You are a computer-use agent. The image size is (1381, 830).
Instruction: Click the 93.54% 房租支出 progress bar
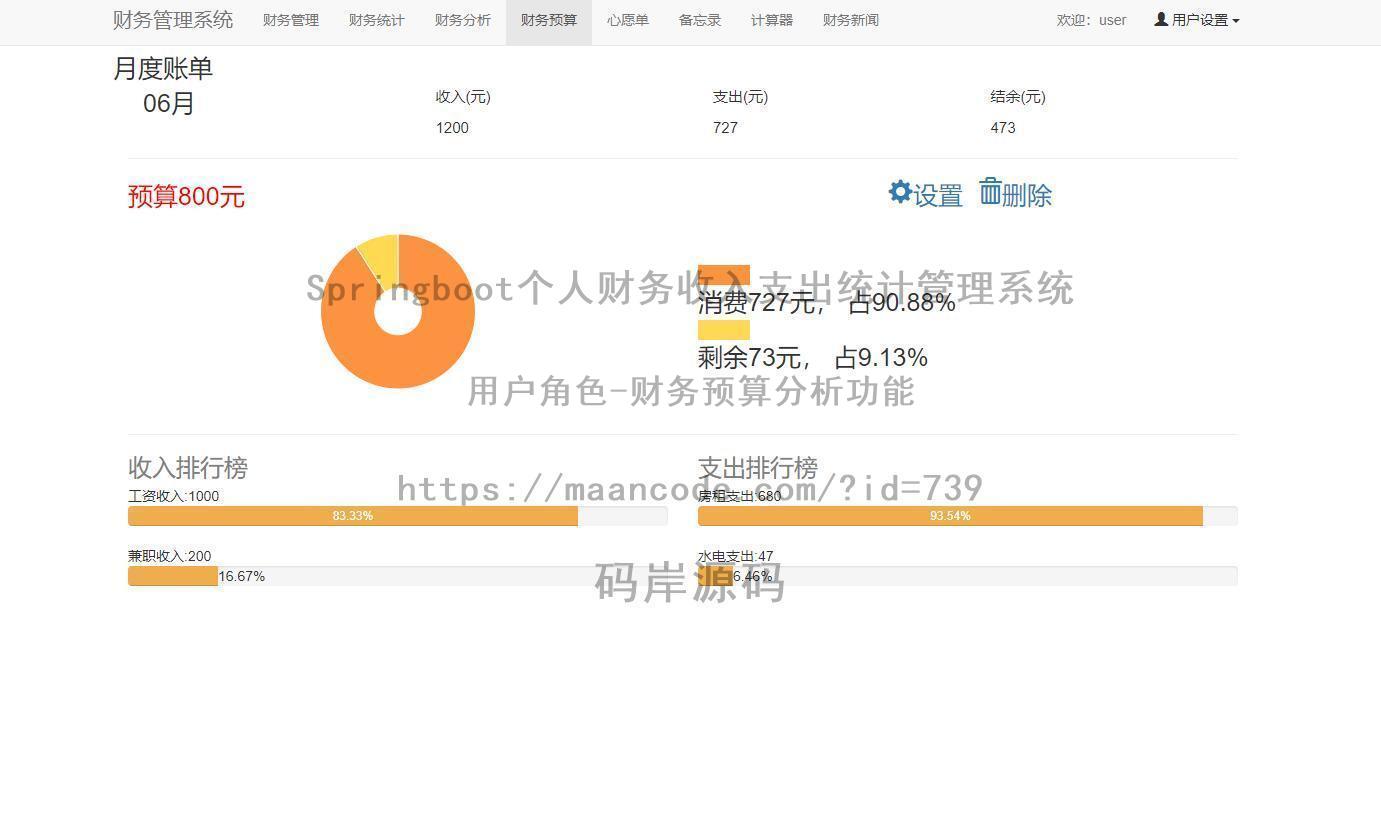950,516
